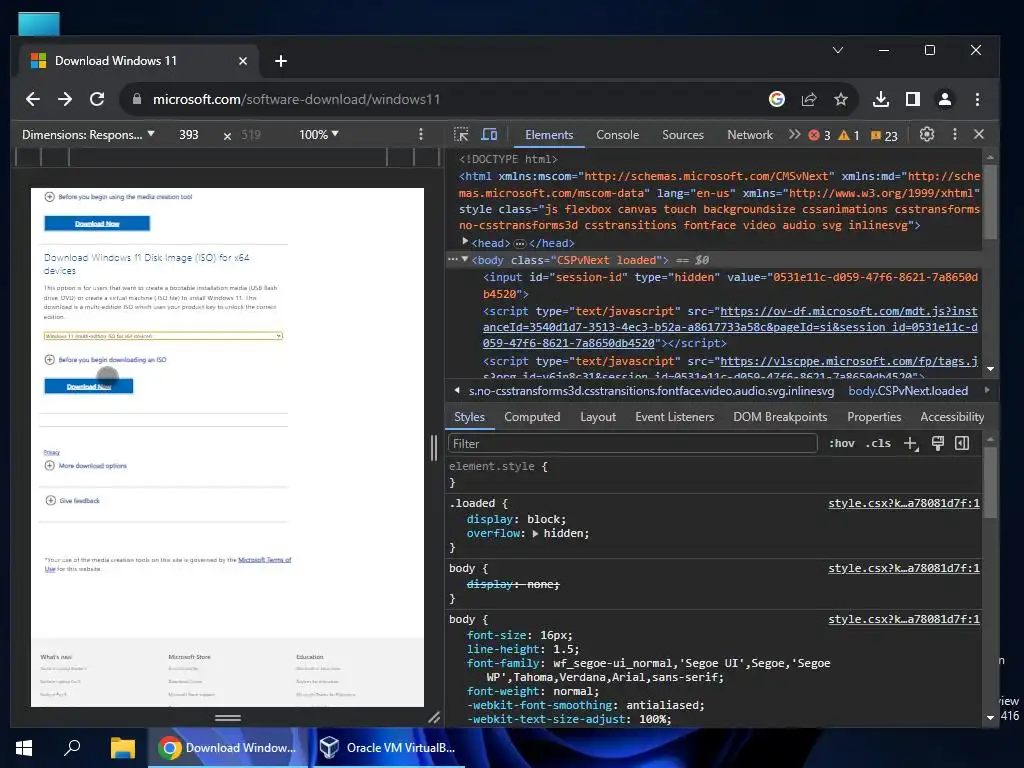This screenshot has width=1024, height=768.
Task: Go forward with the browser forward arrow
Action: tap(65, 99)
